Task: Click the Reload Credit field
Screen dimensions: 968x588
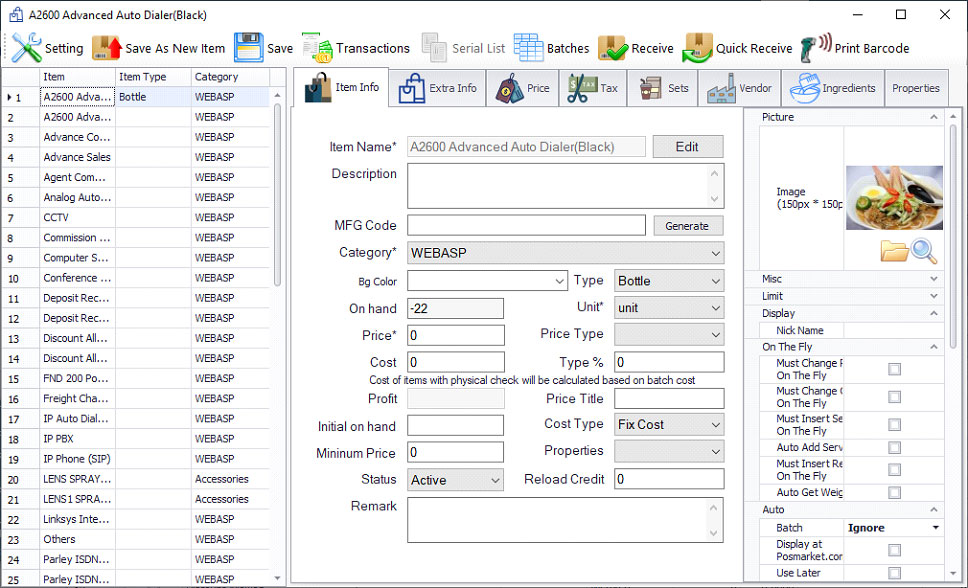Action: 669,479
